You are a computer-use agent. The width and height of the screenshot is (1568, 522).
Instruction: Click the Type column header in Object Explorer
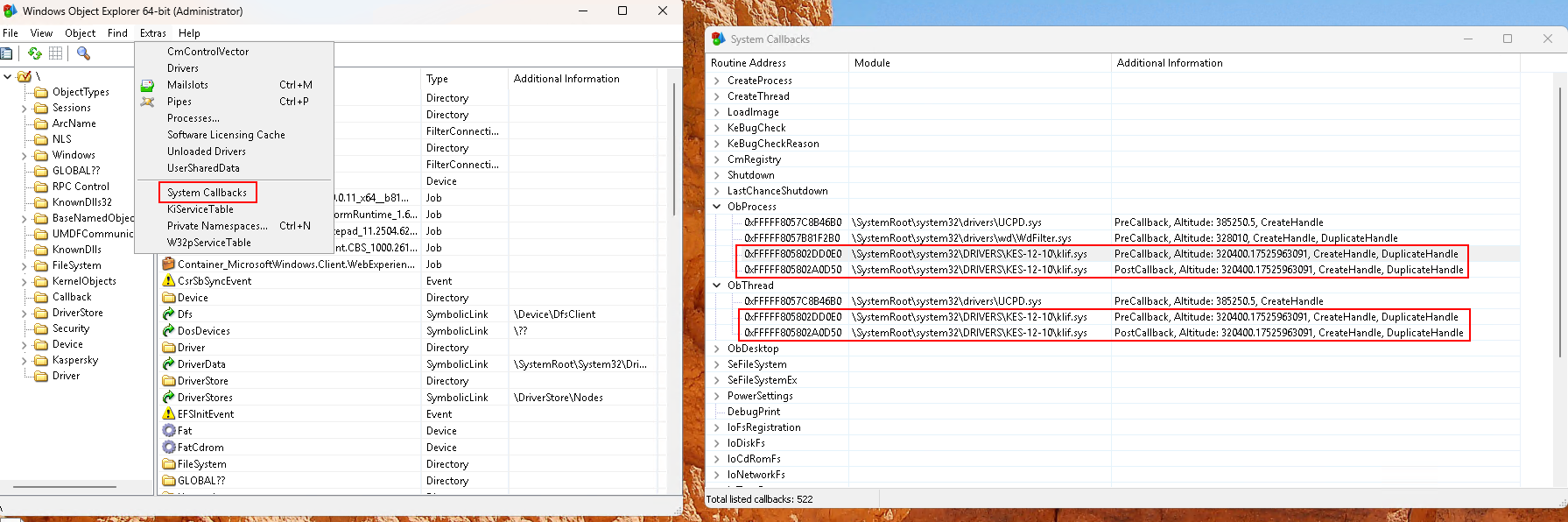point(465,79)
